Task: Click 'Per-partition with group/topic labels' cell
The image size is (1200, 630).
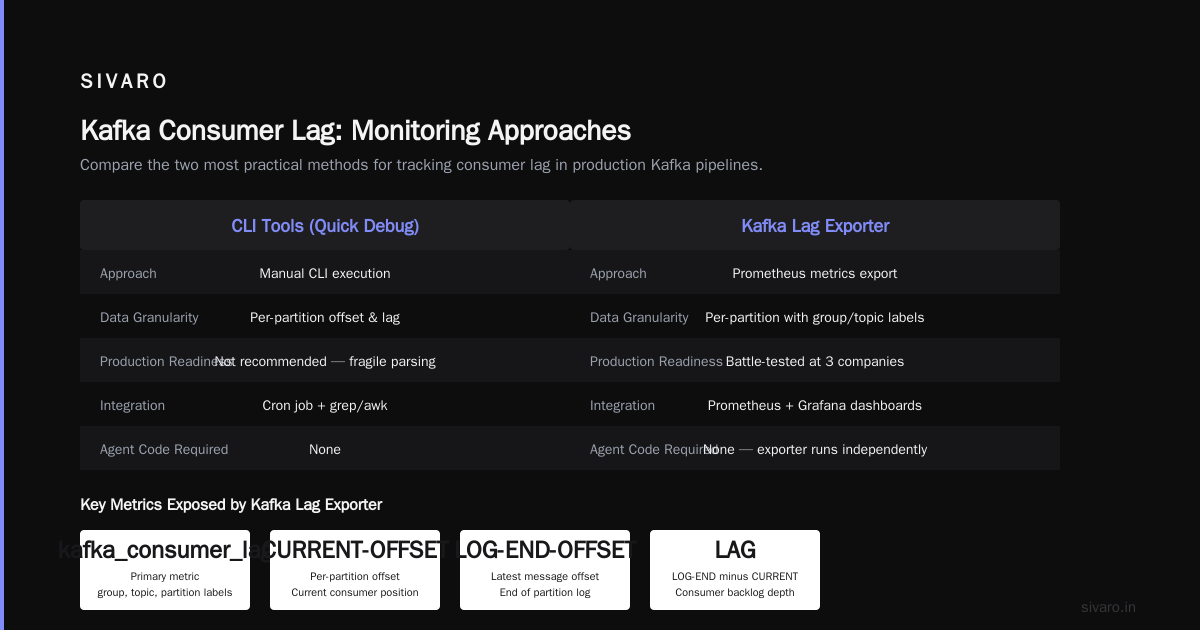Action: (x=815, y=318)
